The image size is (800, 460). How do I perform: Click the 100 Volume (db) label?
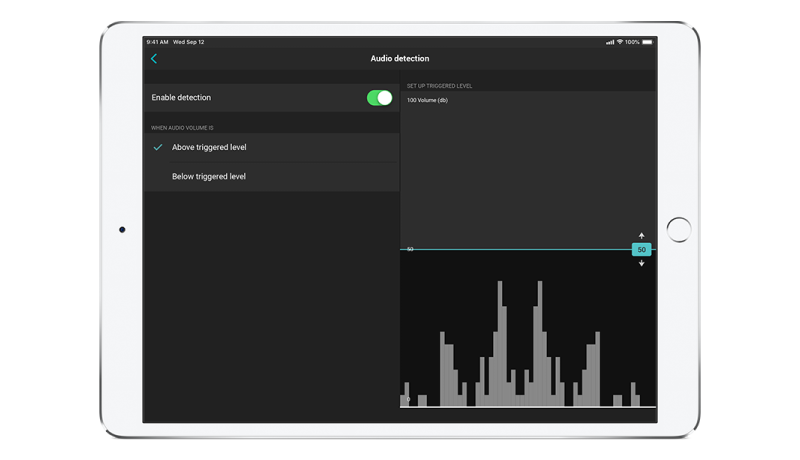coord(427,100)
